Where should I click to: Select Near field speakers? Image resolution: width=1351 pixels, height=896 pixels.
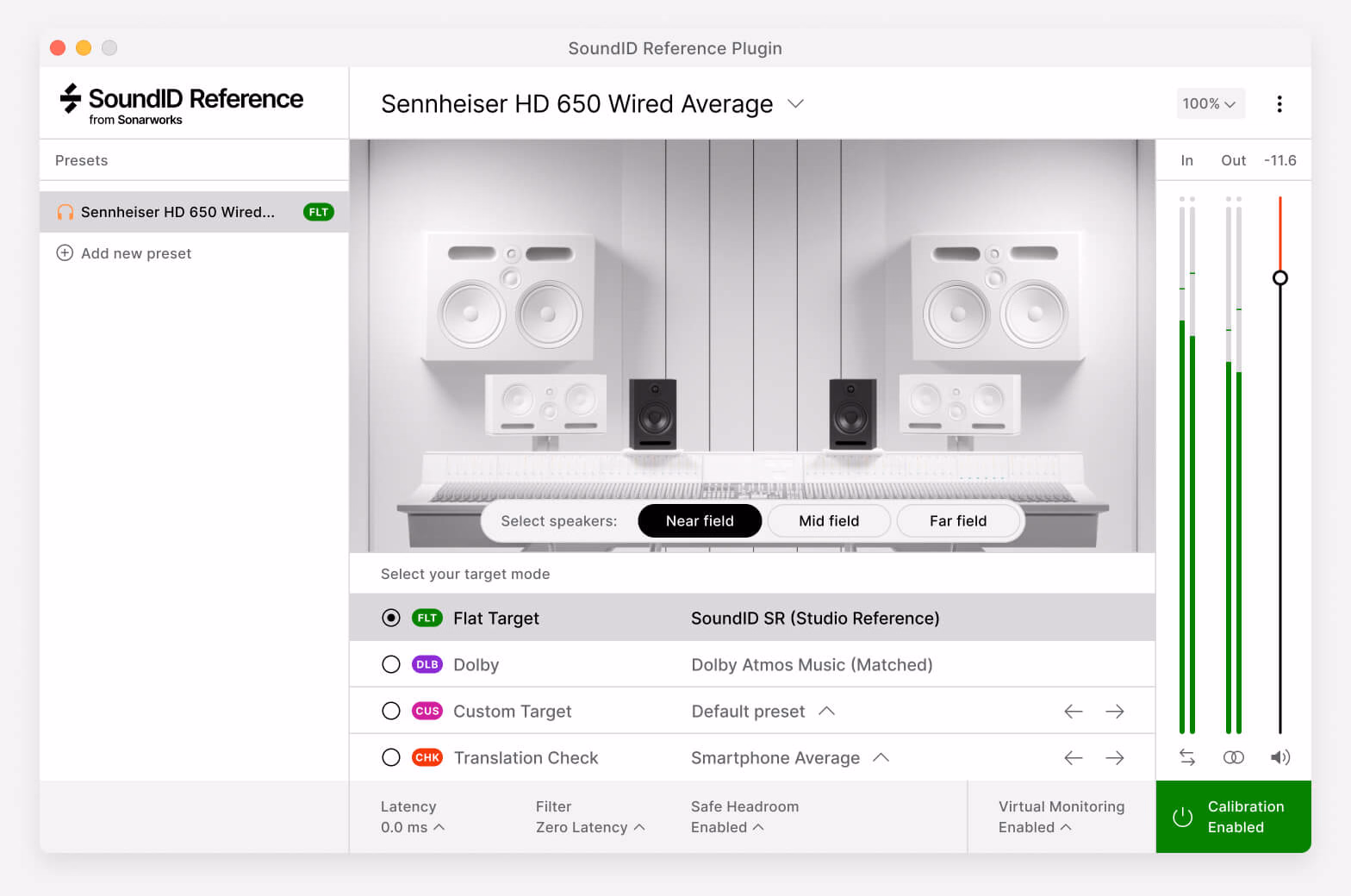[x=700, y=520]
